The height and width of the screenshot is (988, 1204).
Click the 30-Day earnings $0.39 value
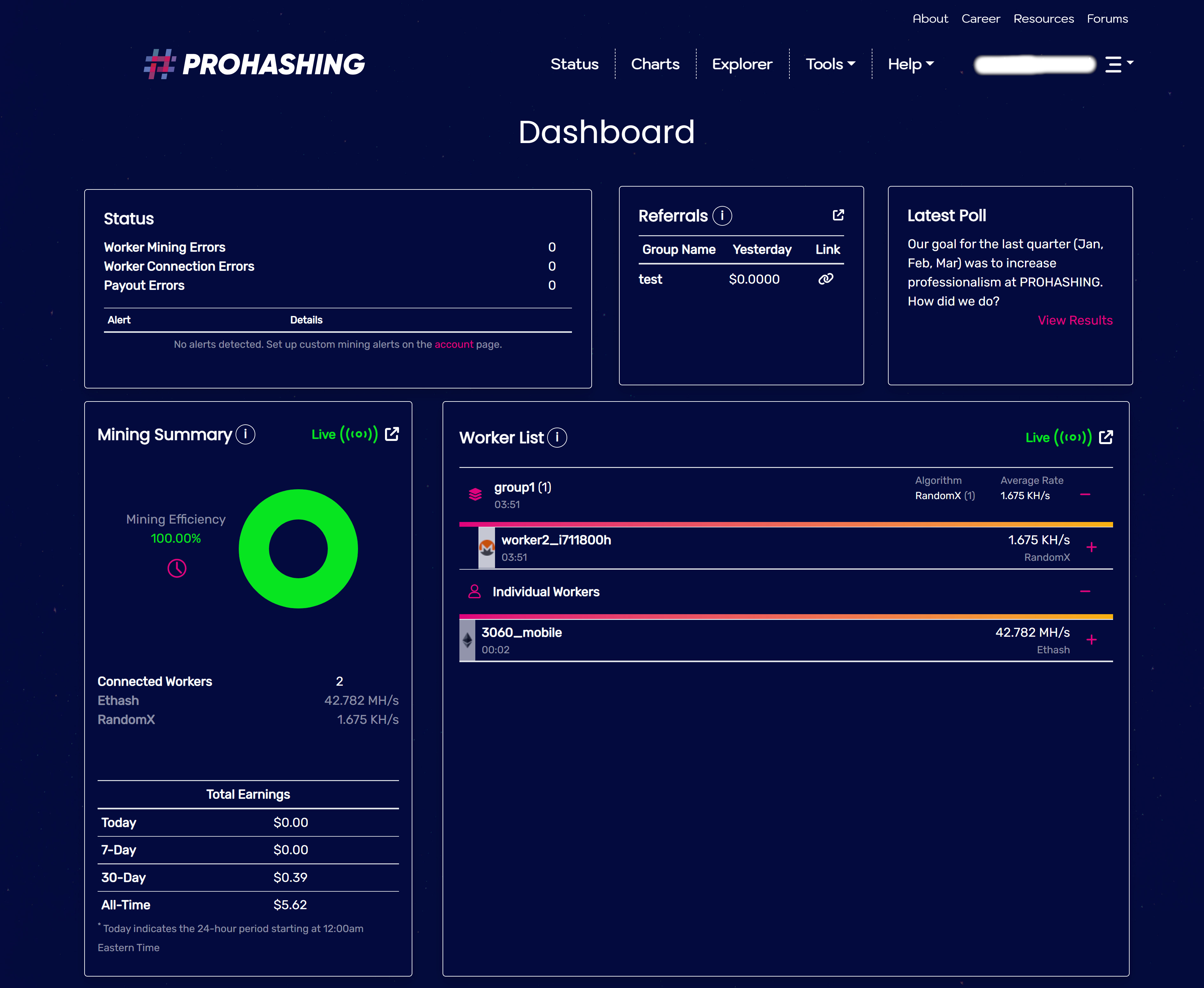point(290,878)
